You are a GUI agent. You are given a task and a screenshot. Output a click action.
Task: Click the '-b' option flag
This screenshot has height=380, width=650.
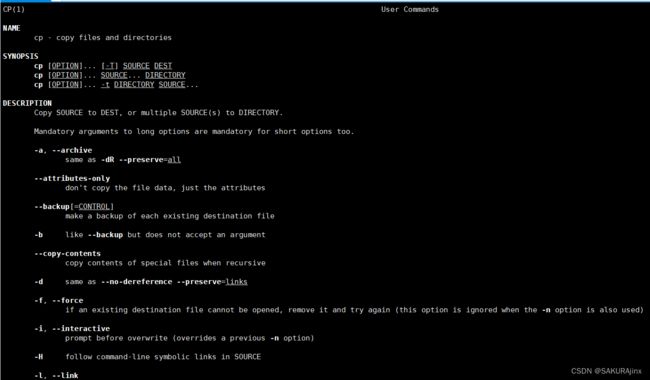pos(39,235)
